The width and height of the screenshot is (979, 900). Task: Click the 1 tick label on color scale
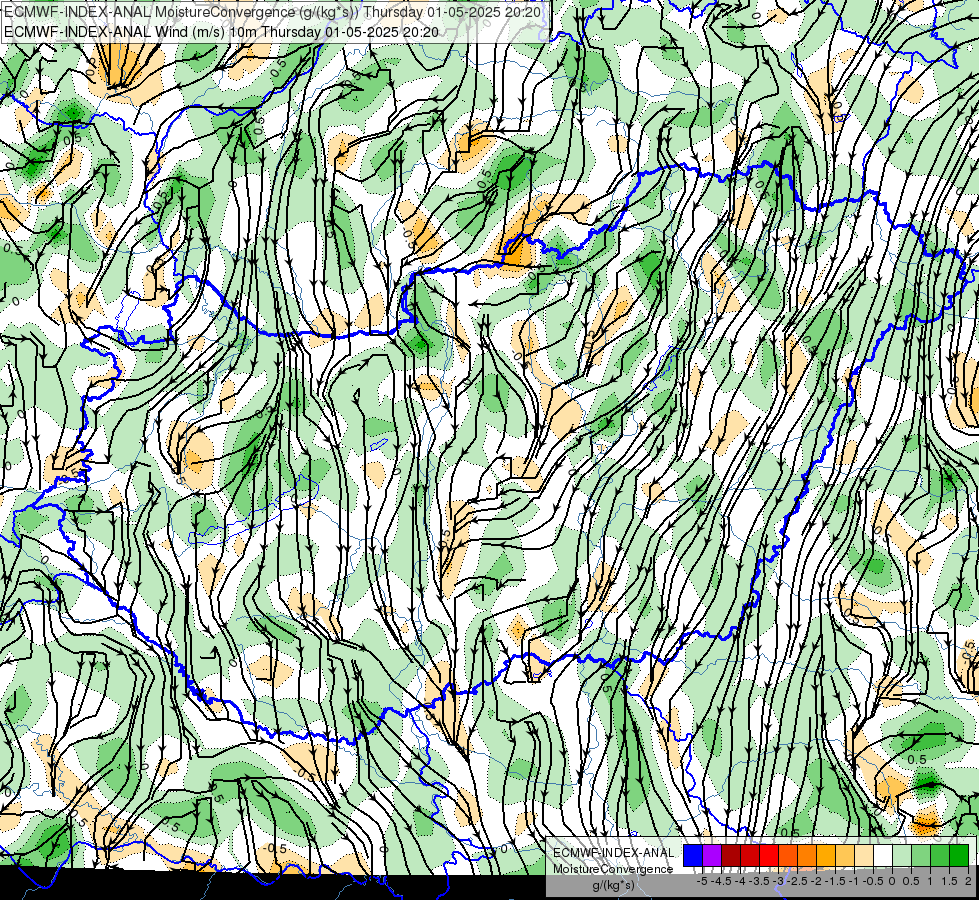[x=930, y=881]
